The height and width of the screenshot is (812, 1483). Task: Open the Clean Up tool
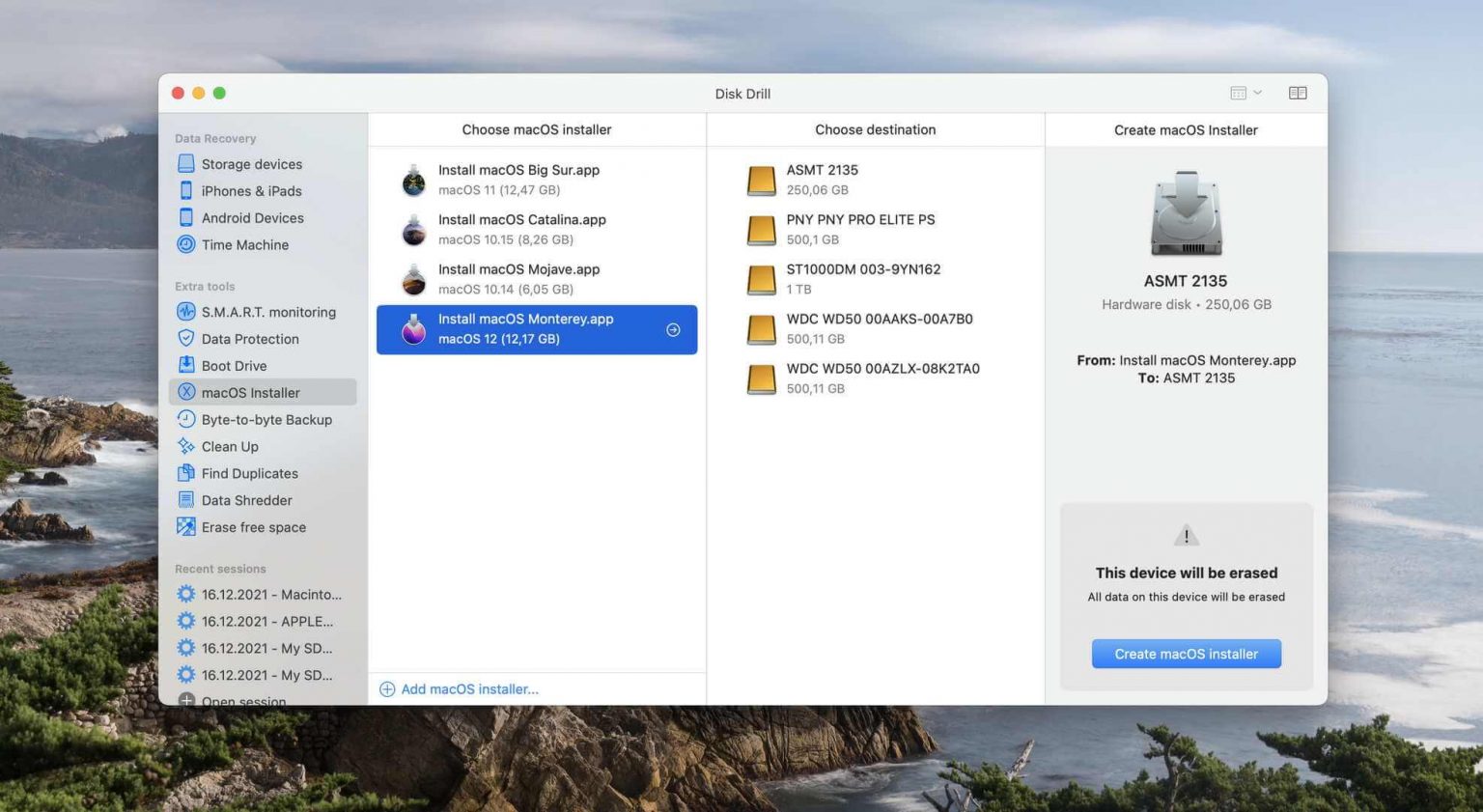(230, 446)
